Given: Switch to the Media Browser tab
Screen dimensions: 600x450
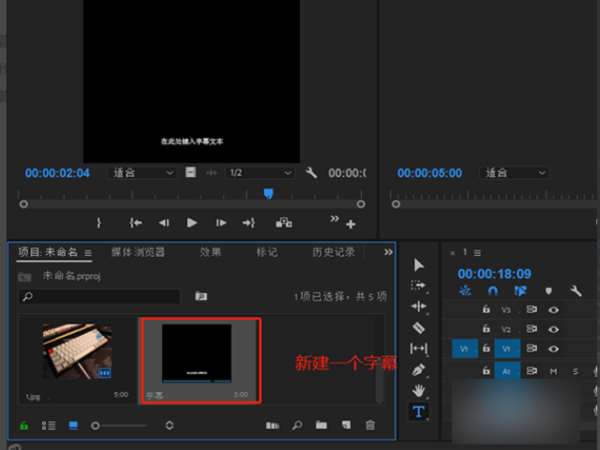Looking at the screenshot, I should click(138, 252).
